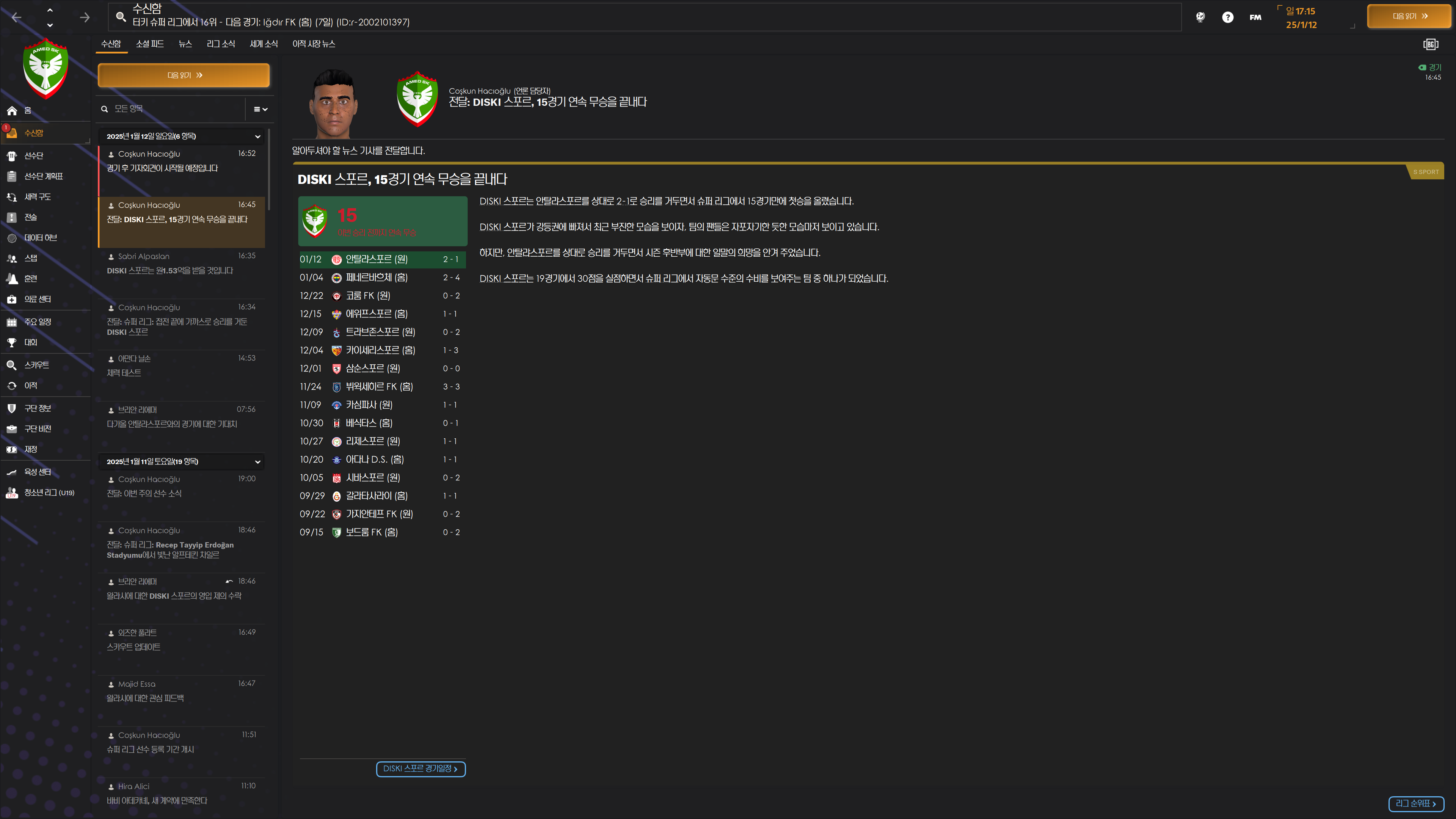Click the world globe icon in top bar
This screenshot has height=819, width=1456.
tap(1200, 17)
